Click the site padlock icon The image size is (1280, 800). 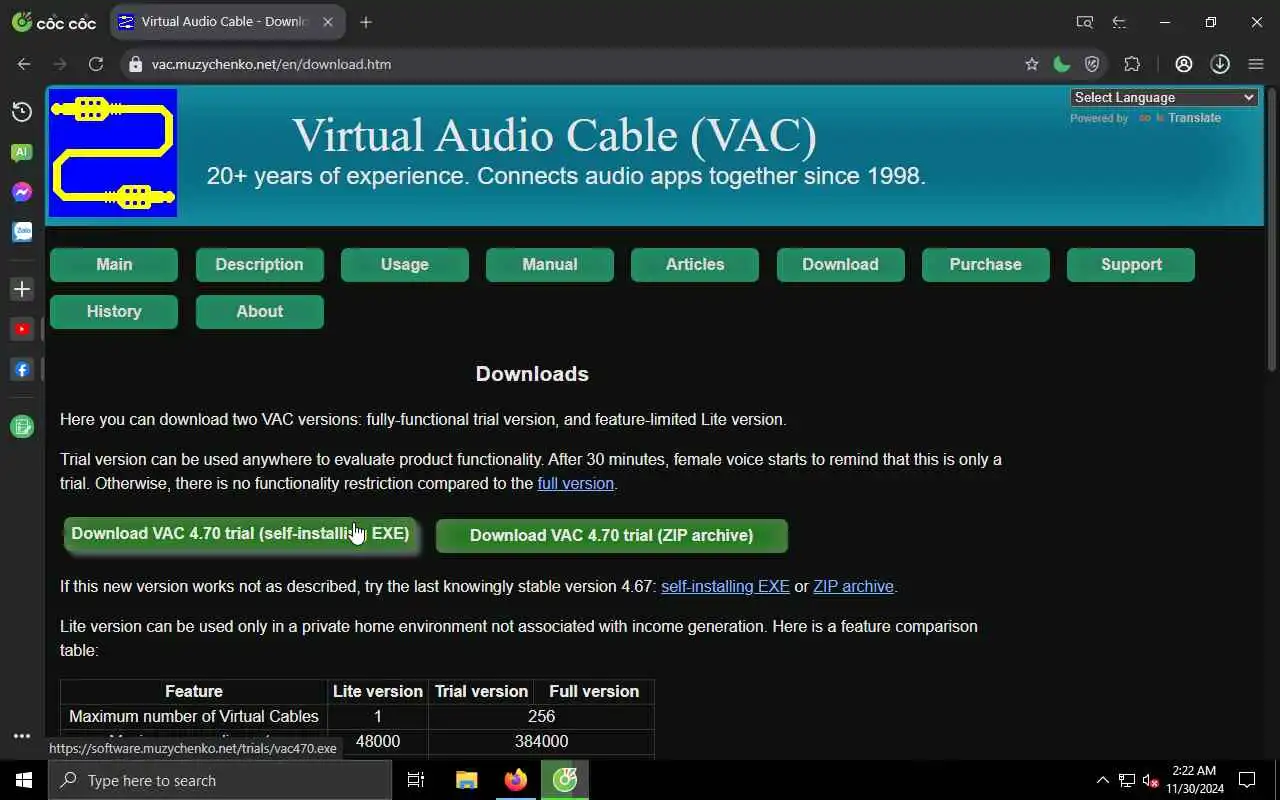pyautogui.click(x=135, y=64)
